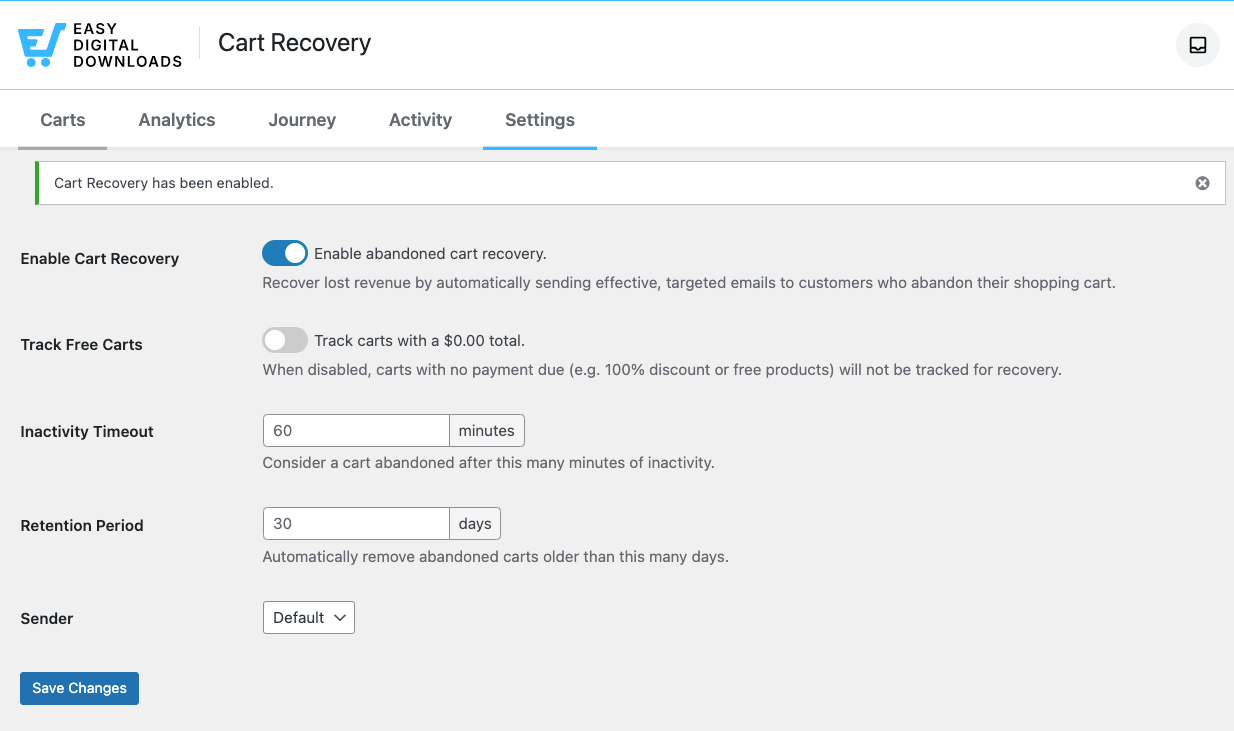Disable abandoned cart recovery toggle
Screen dimensions: 1234x731
tap(284, 253)
